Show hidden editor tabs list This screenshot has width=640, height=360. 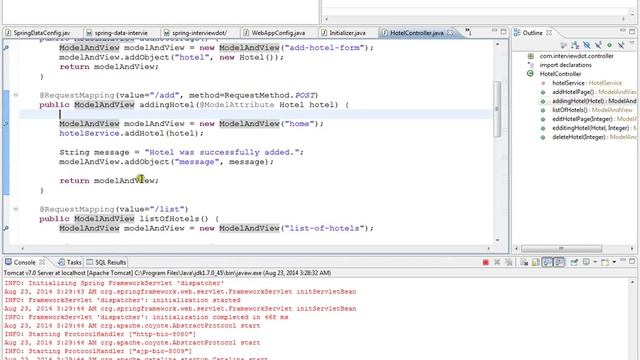[x=469, y=32]
